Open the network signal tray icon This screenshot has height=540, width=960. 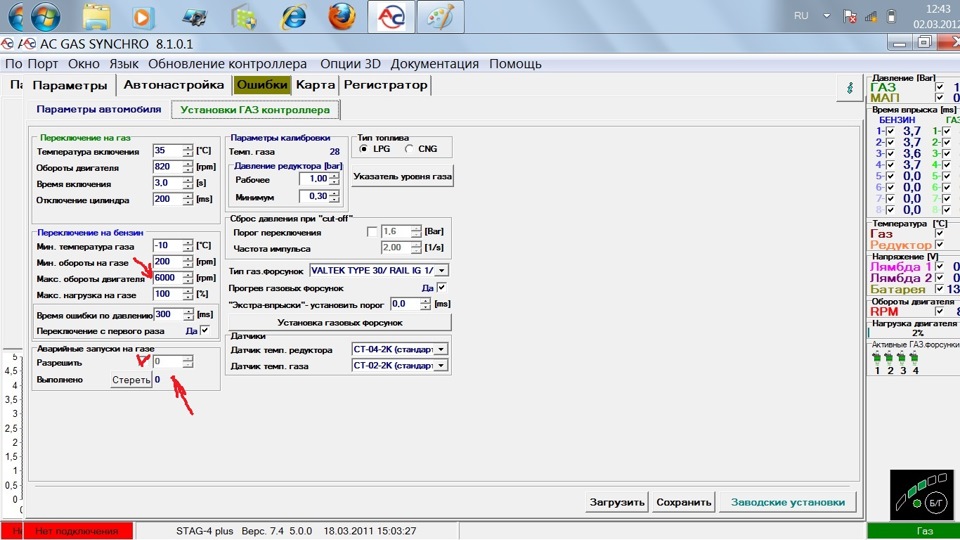871,17
